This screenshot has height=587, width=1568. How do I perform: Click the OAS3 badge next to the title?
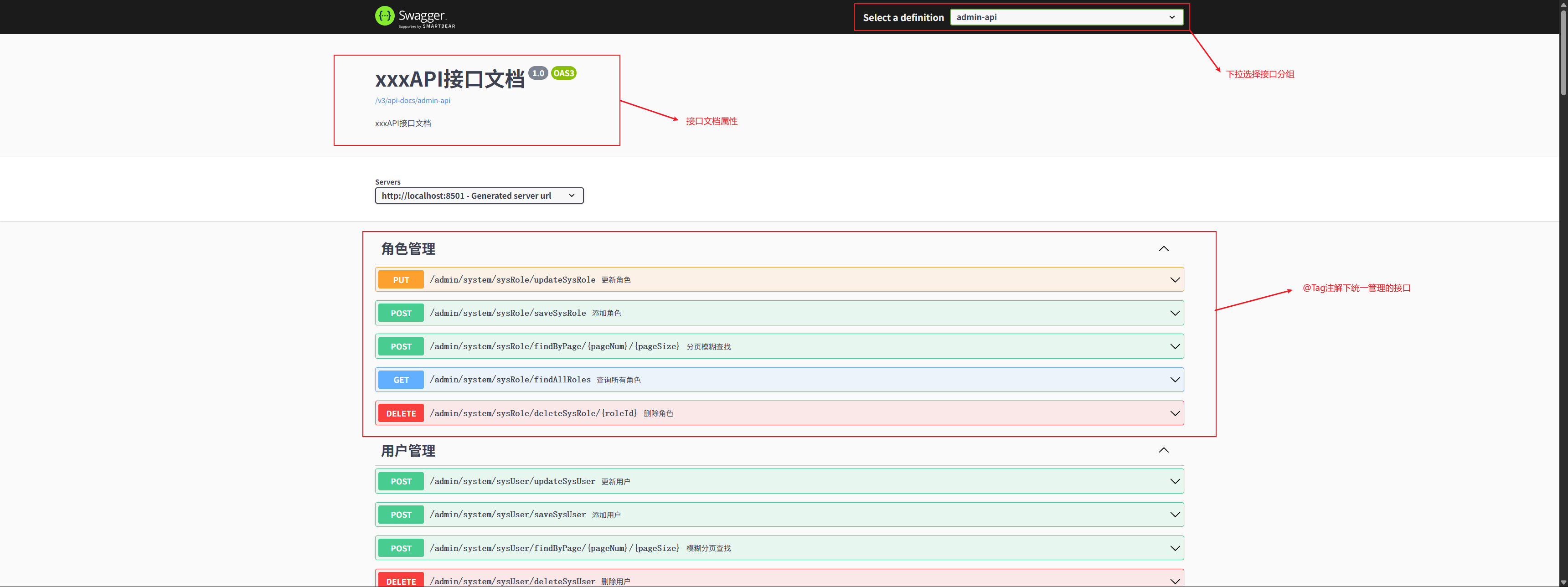click(564, 72)
